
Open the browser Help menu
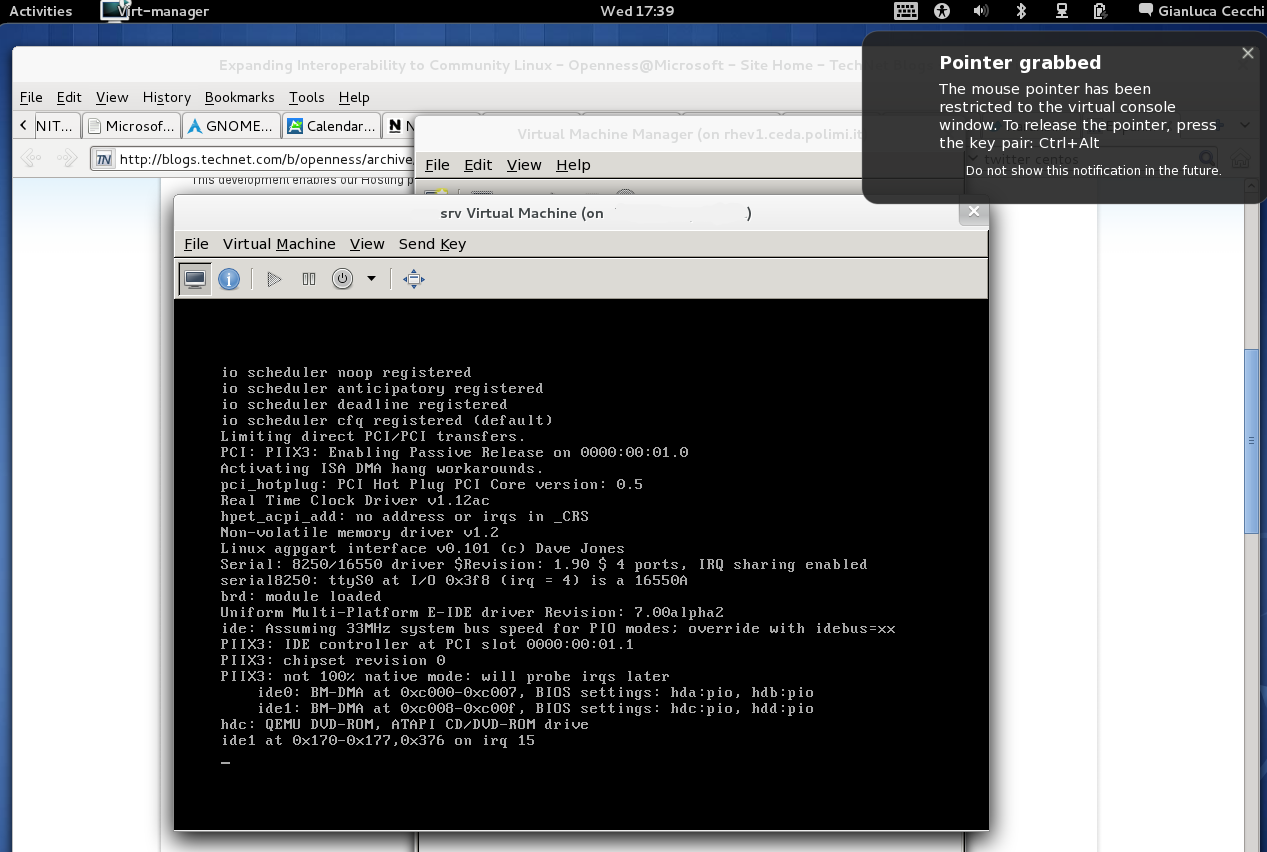point(354,97)
